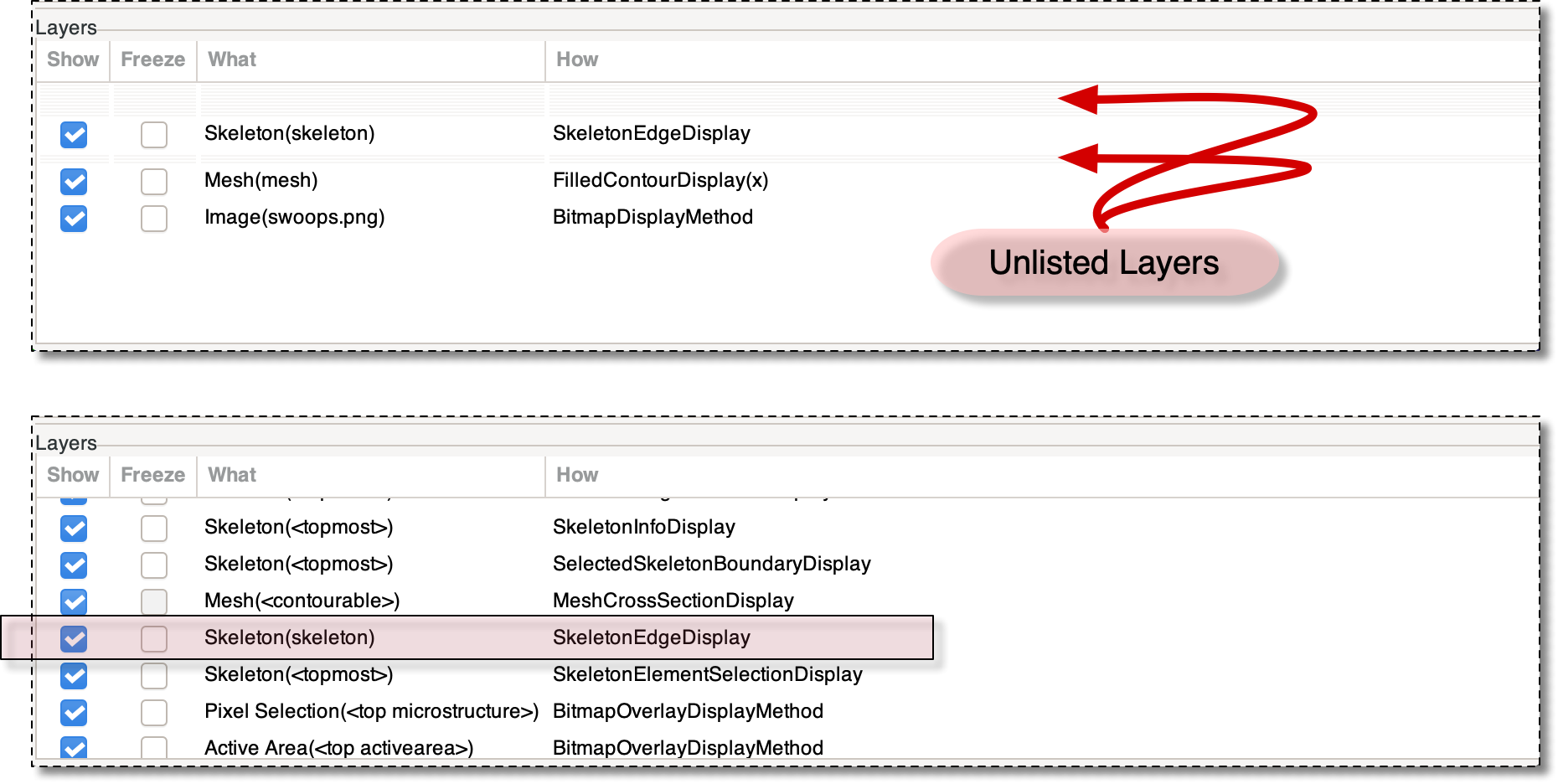Uncheck Show for Pixel Selection layer

(73, 713)
